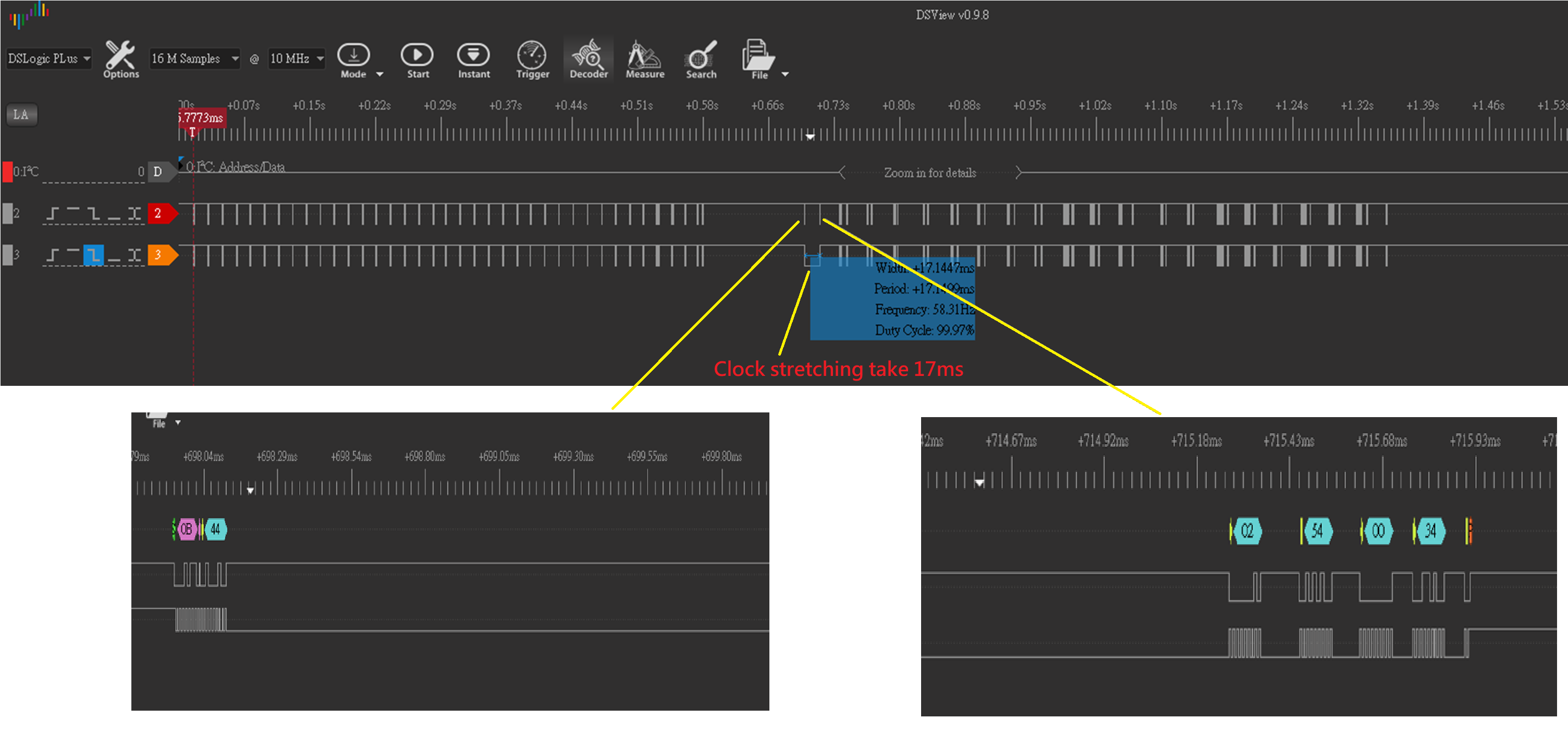
Task: Open the Options wrench icon
Action: pyautogui.click(x=120, y=55)
